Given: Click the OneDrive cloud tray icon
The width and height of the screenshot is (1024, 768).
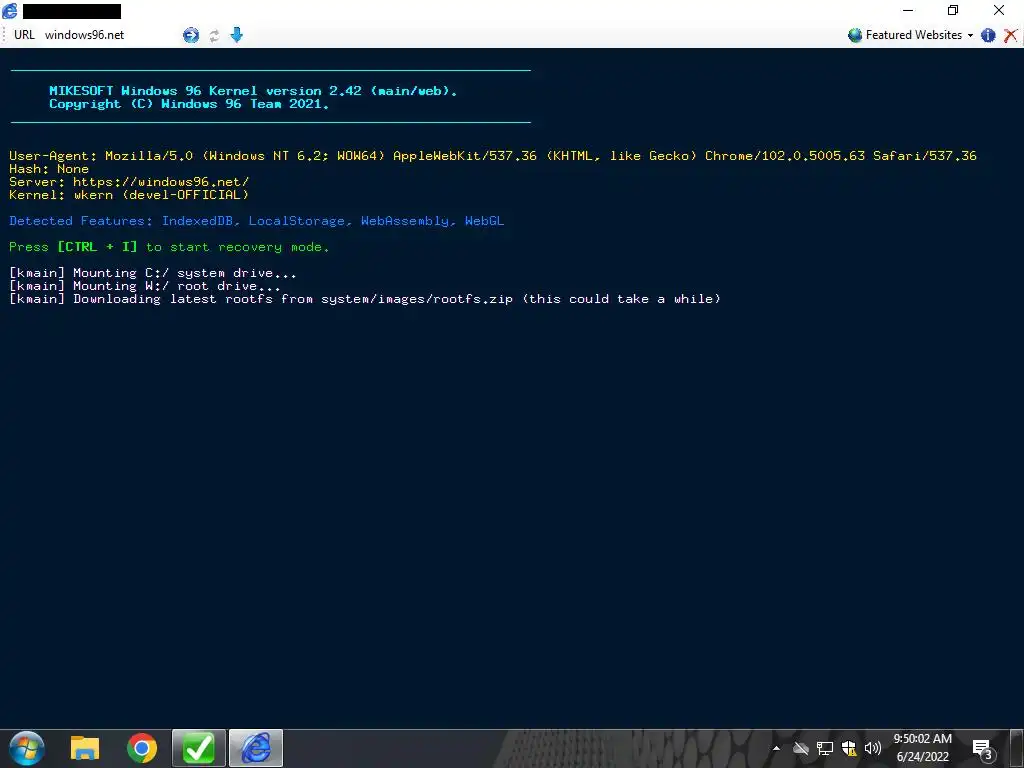Looking at the screenshot, I should click(x=801, y=748).
